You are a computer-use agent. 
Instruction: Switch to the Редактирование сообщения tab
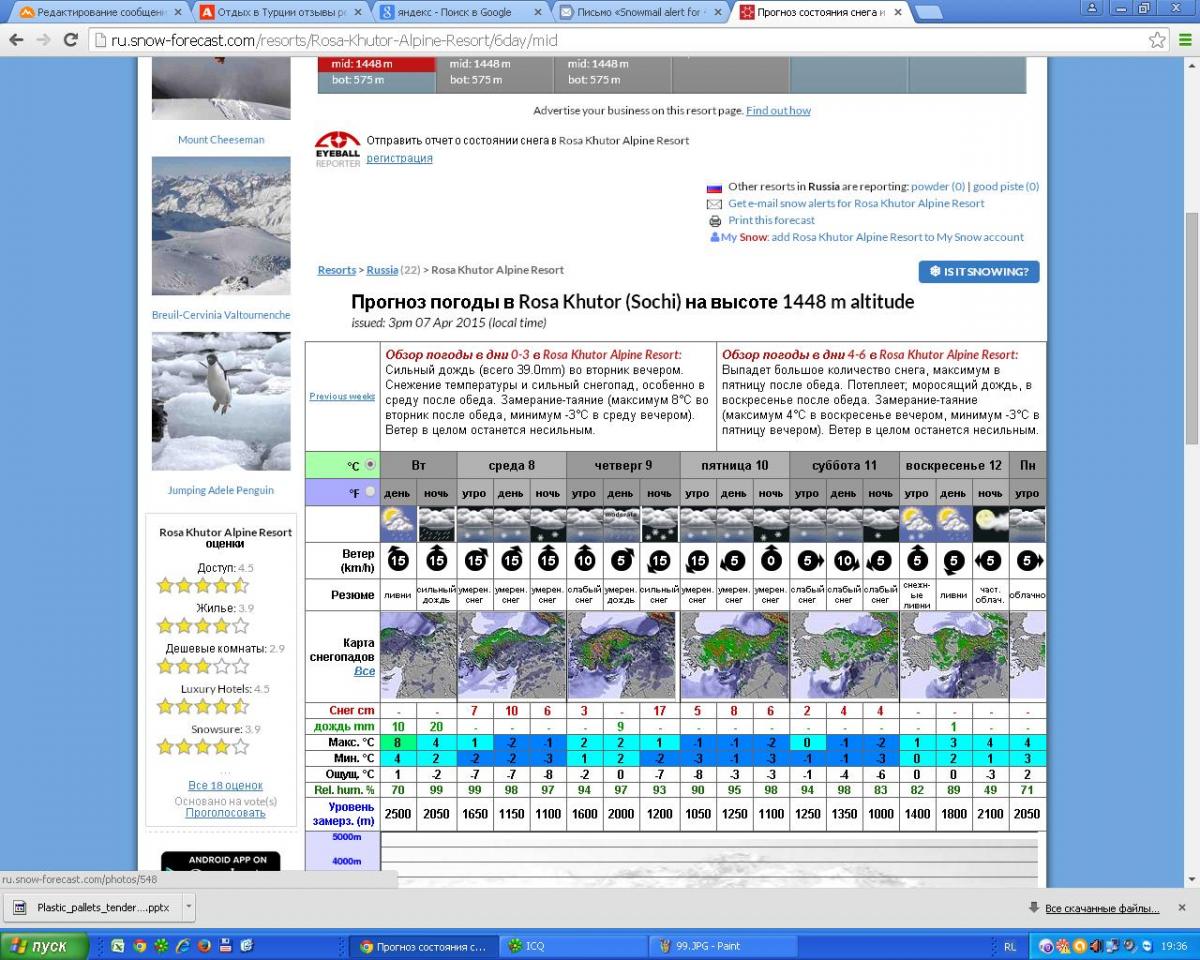(x=98, y=13)
